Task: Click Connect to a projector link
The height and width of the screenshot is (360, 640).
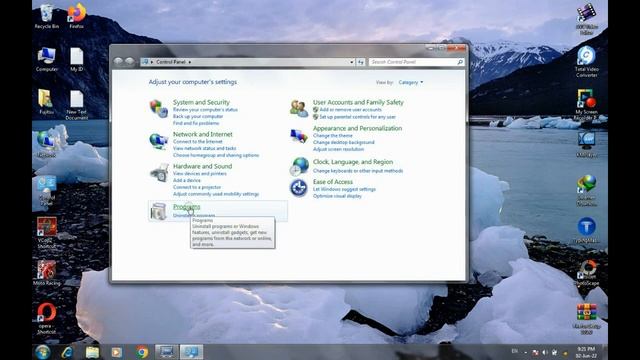Action: [197, 187]
